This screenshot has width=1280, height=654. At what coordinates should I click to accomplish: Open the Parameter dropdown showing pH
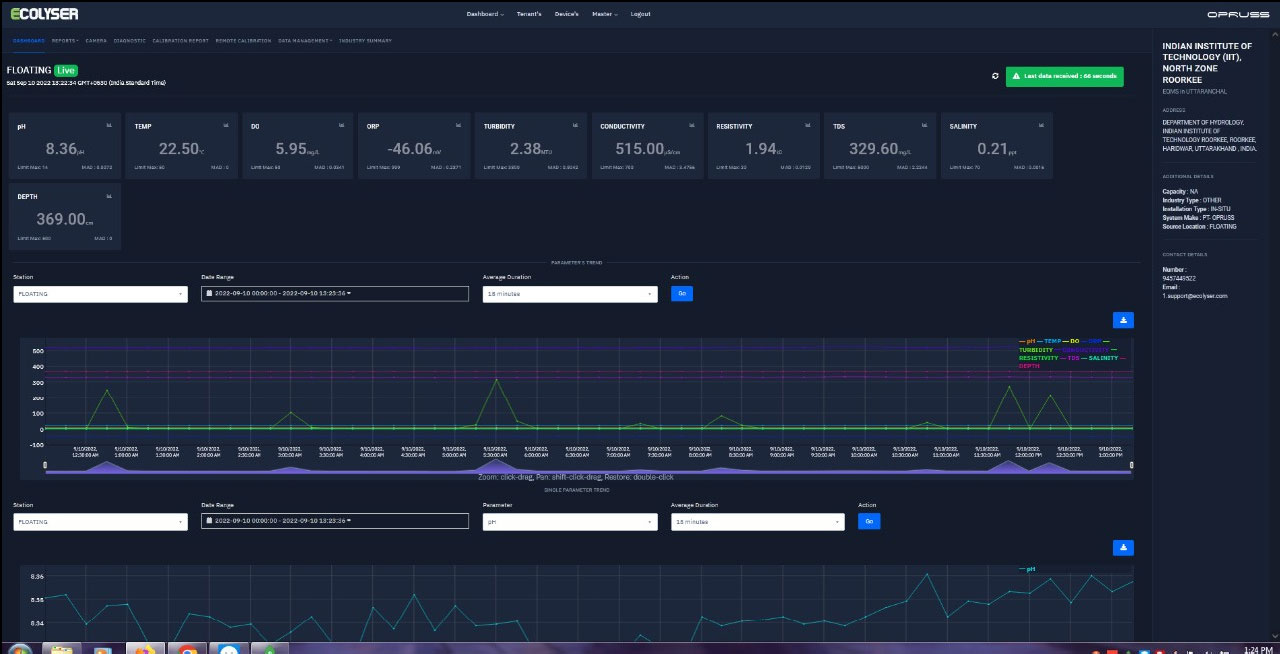tap(569, 522)
